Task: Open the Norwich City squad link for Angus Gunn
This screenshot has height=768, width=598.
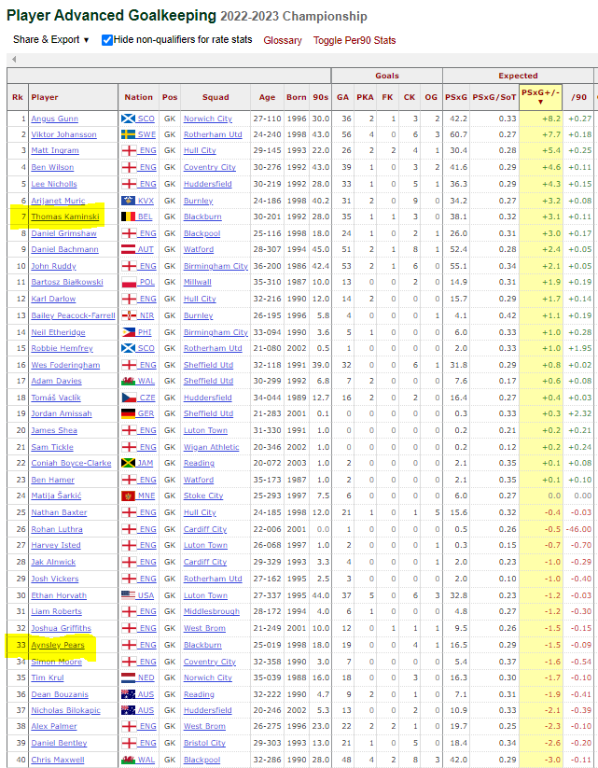Action: [x=208, y=119]
